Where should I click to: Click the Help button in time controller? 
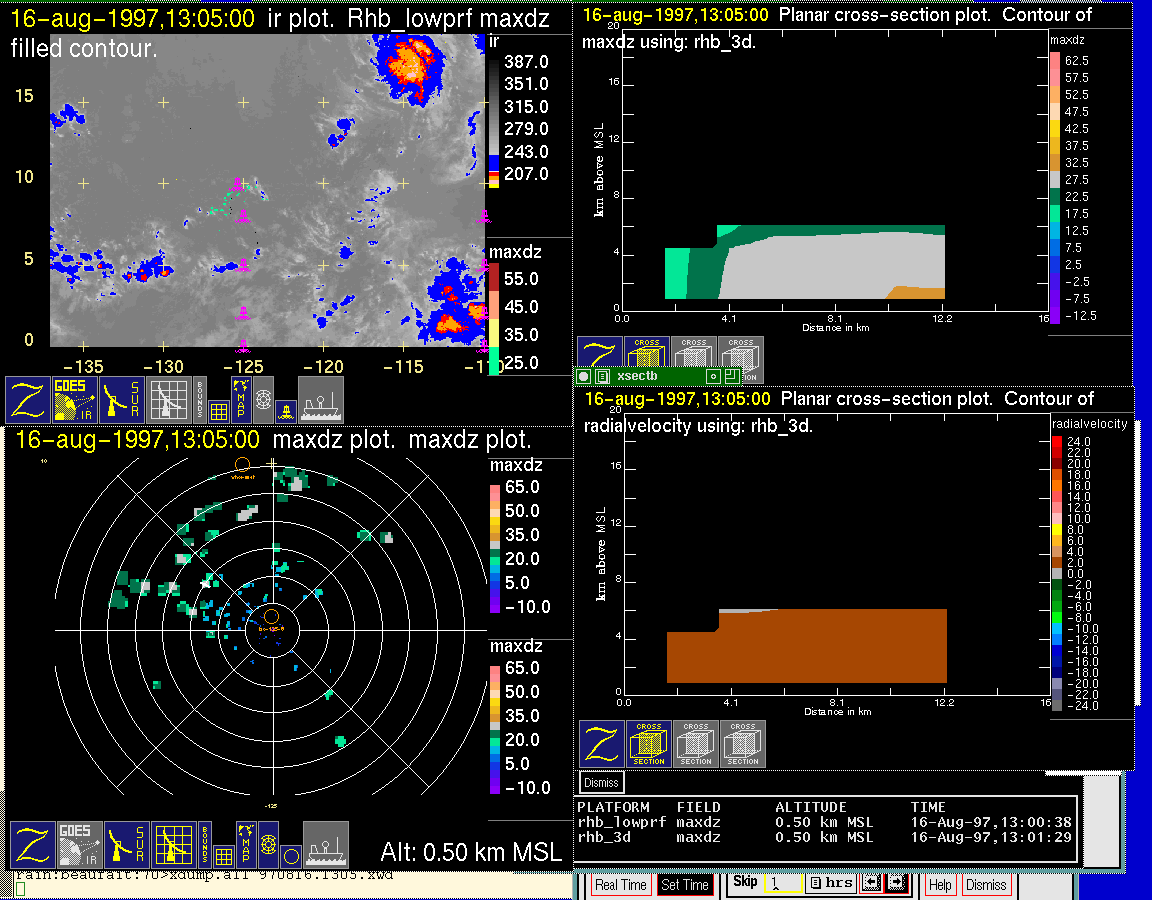(940, 885)
